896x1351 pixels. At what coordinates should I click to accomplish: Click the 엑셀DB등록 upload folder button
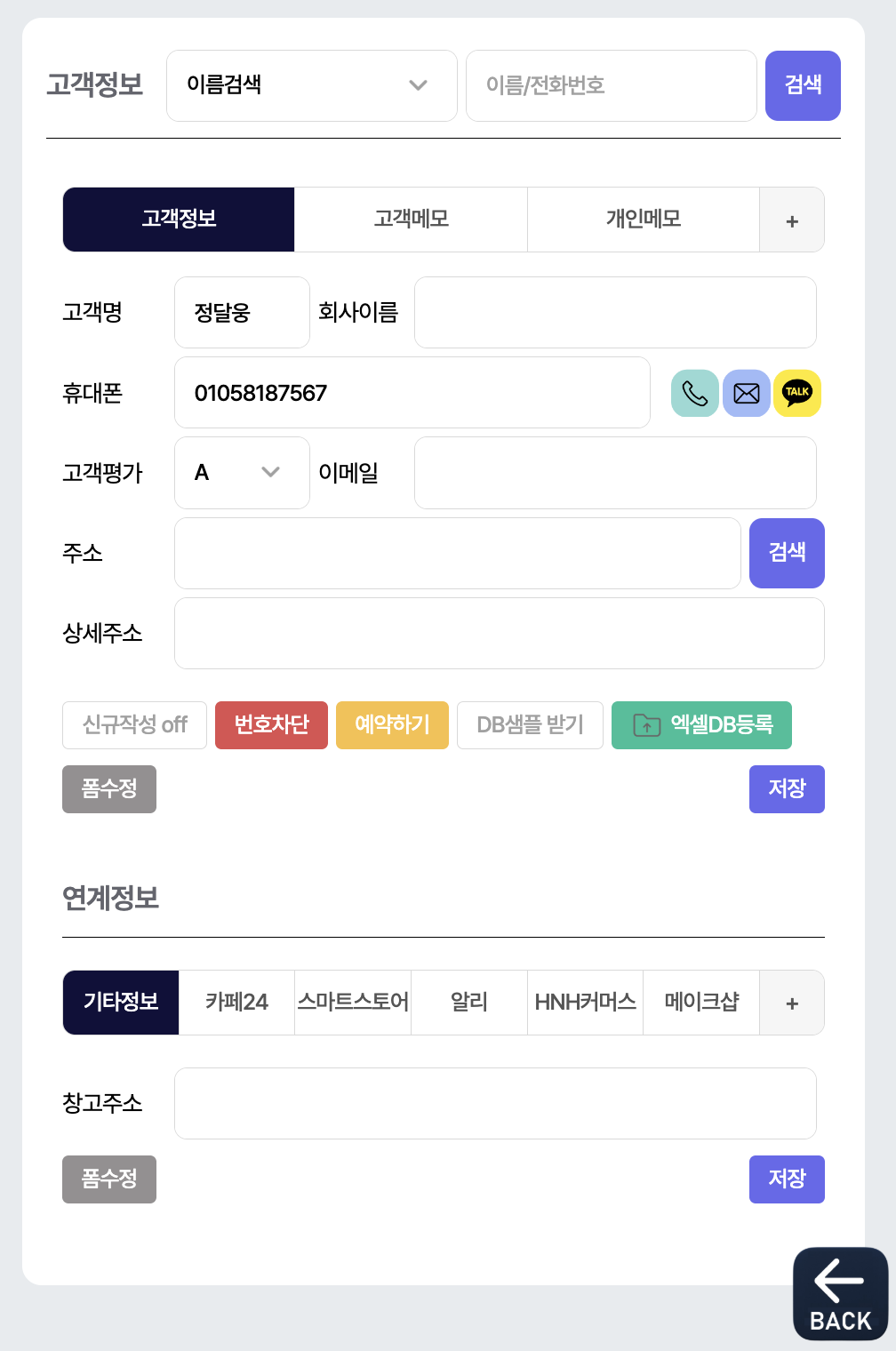click(x=701, y=725)
